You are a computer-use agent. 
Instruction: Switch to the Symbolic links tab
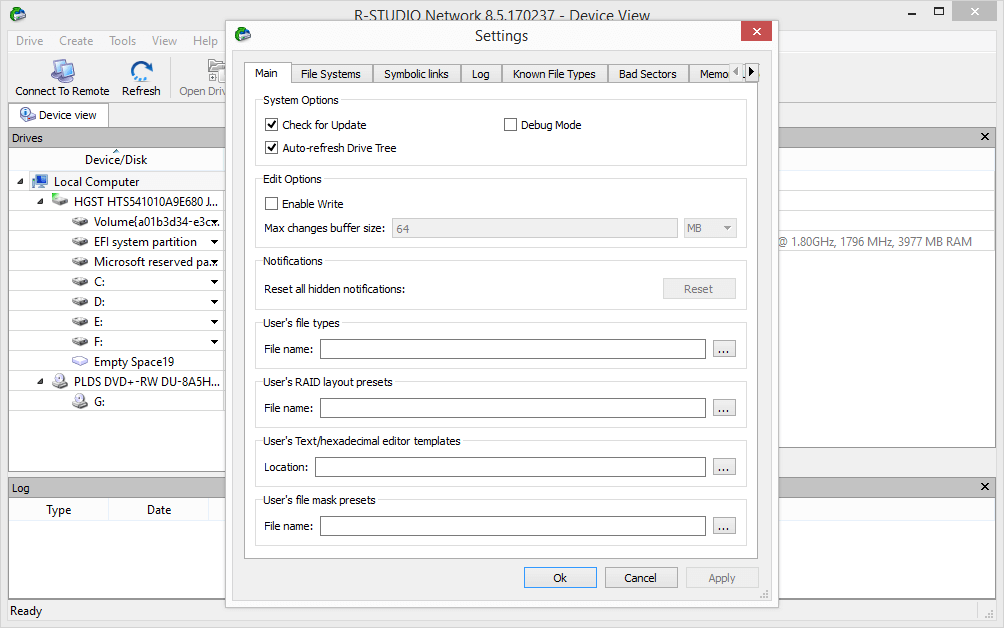[416, 74]
